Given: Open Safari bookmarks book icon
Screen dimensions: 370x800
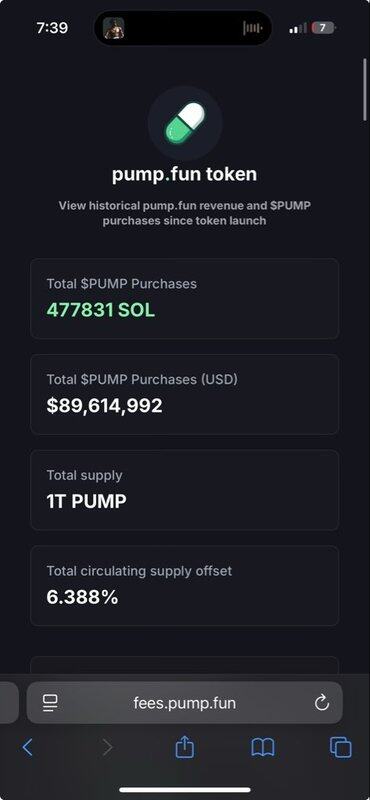Looking at the screenshot, I should pos(263,747).
